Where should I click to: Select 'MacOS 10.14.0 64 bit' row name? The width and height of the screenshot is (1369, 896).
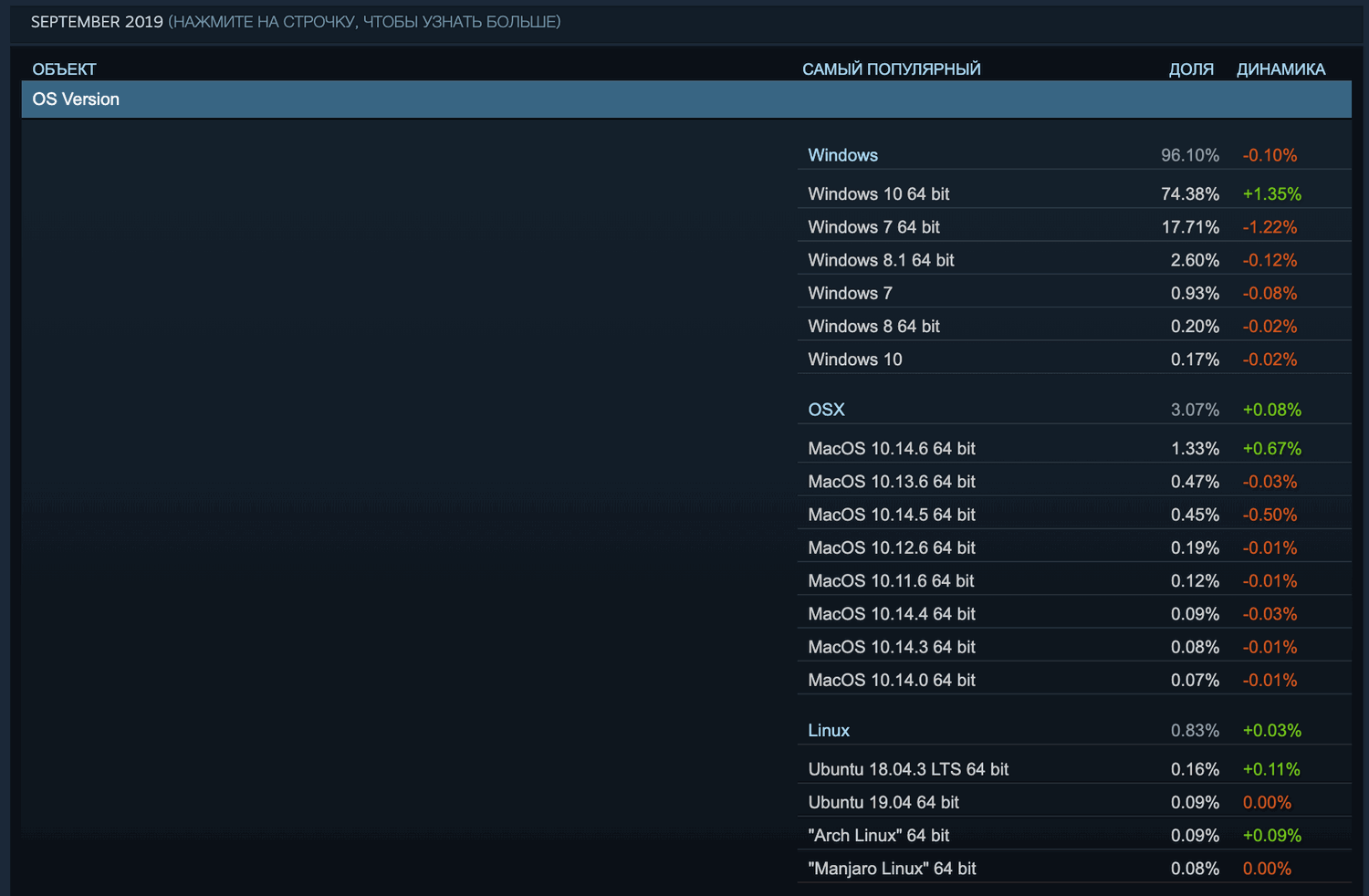892,680
